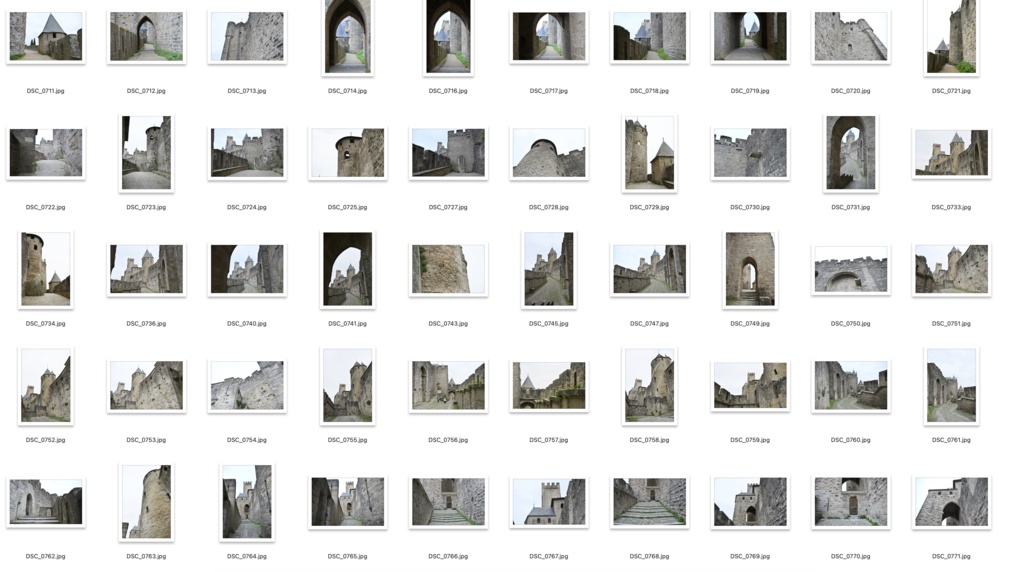
Task: Select the DSC_0747.jpg photo thumbnail
Action: pyautogui.click(x=650, y=269)
